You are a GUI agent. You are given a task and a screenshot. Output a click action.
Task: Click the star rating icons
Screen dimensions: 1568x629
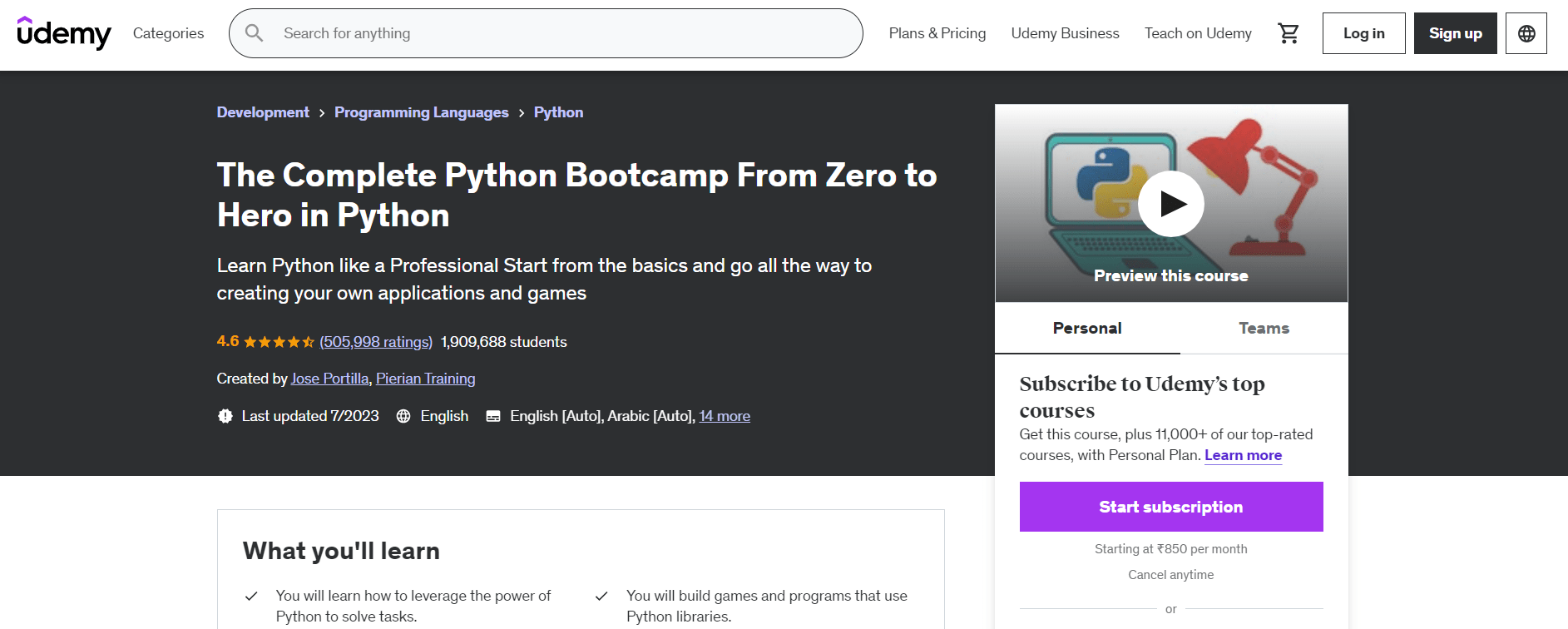(279, 342)
